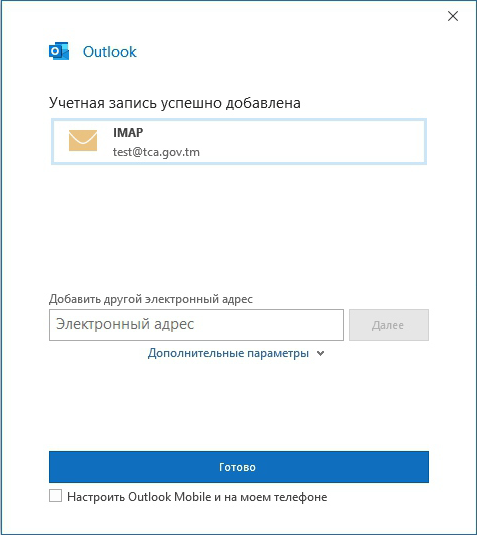
Task: Click the heading "Учетная запись успешно добавлена"
Action: point(175,103)
